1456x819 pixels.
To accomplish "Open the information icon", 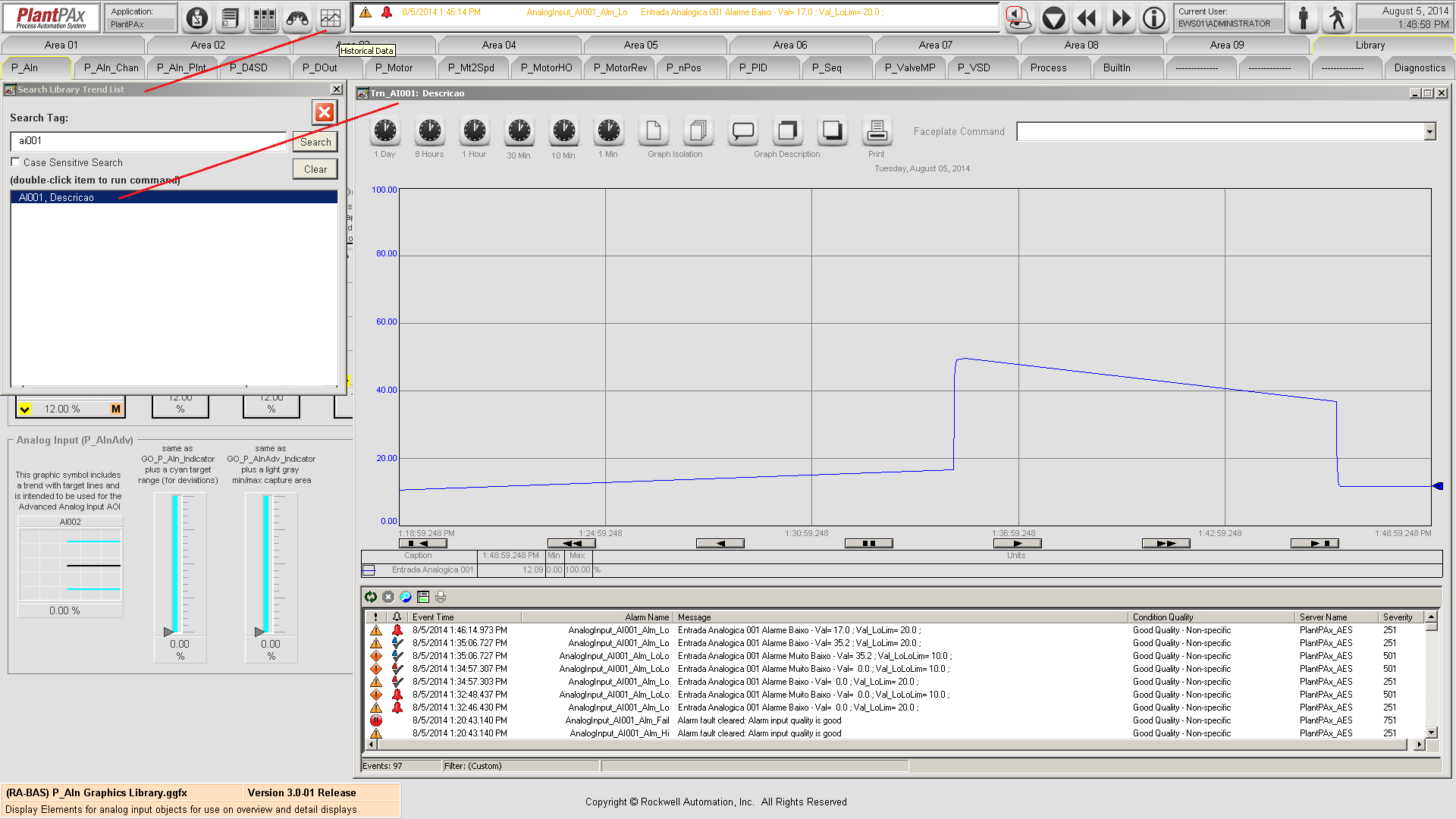I will click(1154, 18).
